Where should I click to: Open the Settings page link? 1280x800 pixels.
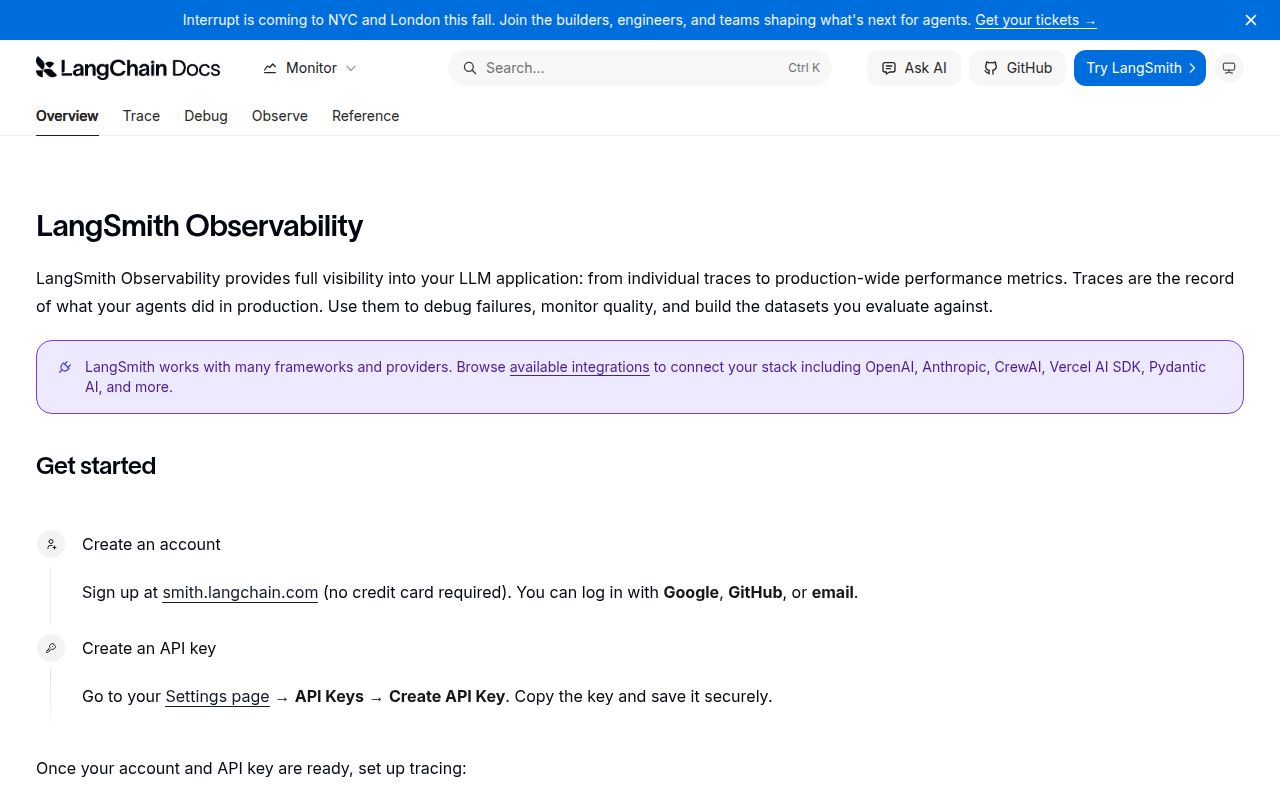coord(218,696)
